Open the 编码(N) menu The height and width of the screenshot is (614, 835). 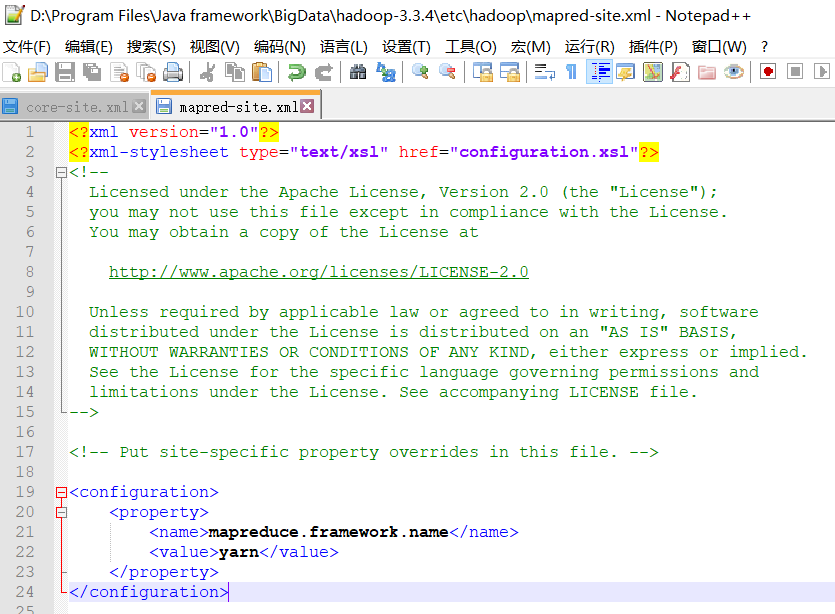coord(280,47)
